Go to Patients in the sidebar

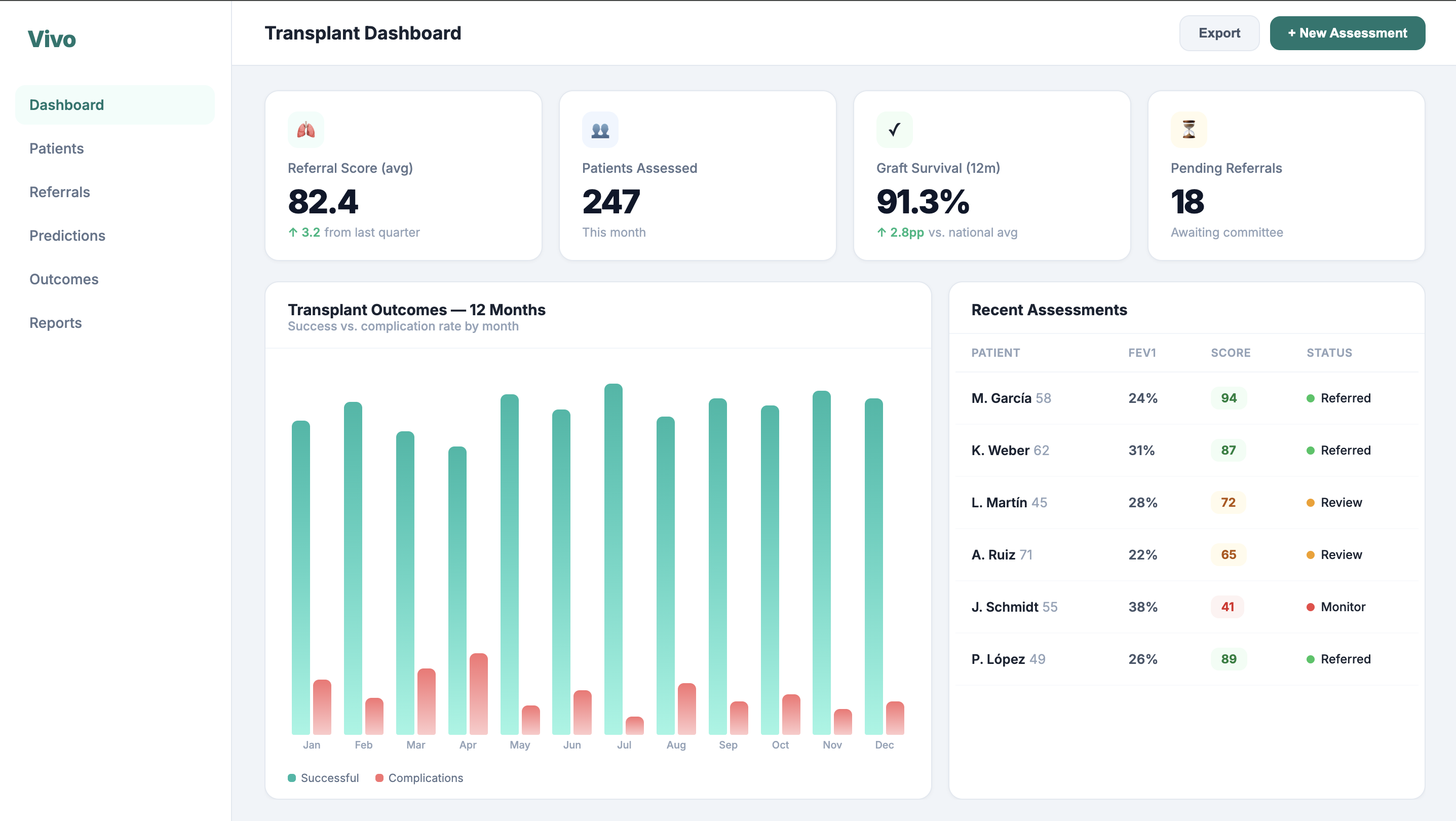coord(114,148)
